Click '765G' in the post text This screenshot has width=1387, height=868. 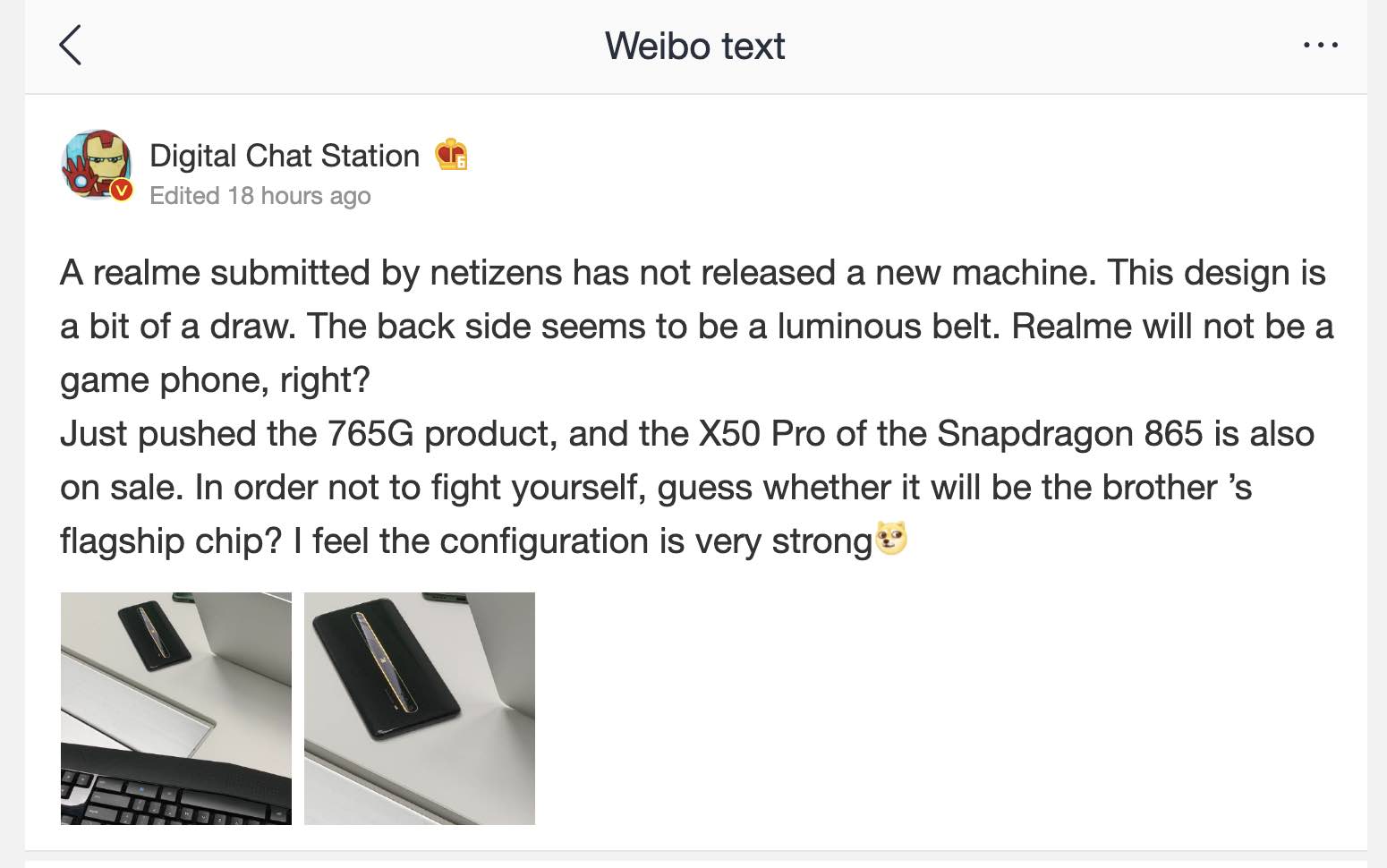370,434
